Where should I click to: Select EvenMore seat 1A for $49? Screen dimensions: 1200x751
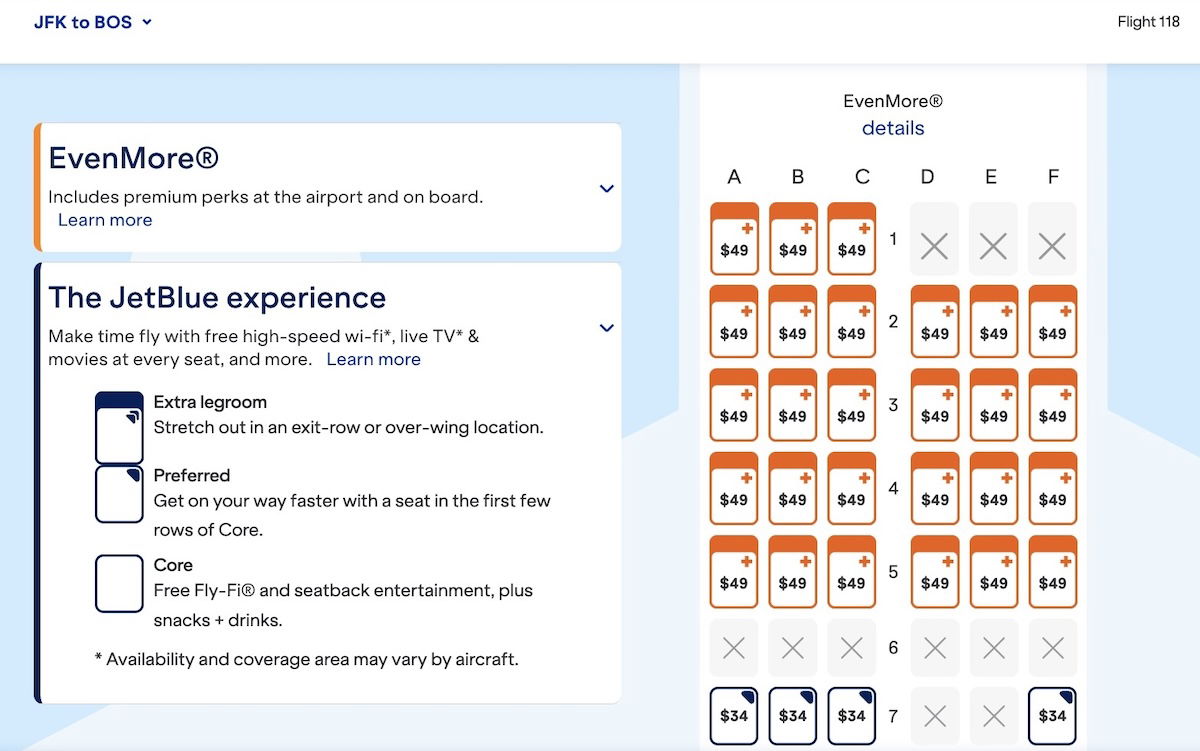pyautogui.click(x=734, y=239)
